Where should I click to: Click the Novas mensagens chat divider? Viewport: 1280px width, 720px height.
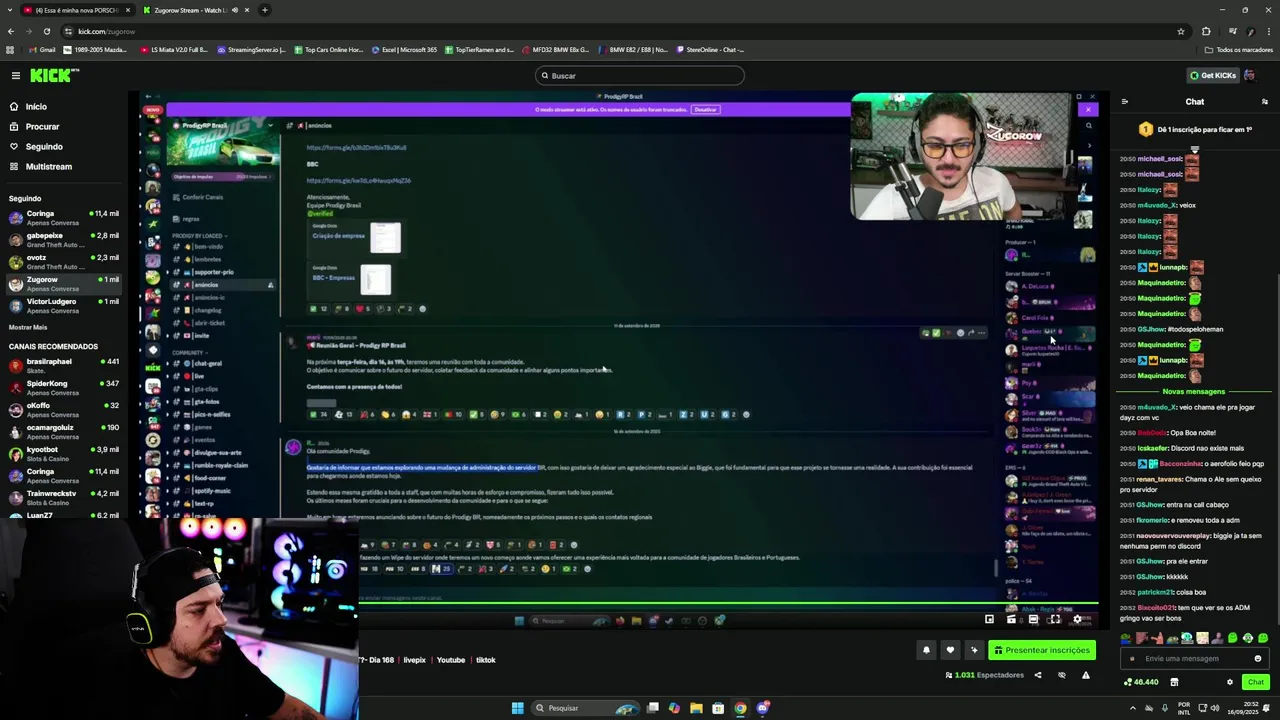pos(1193,392)
